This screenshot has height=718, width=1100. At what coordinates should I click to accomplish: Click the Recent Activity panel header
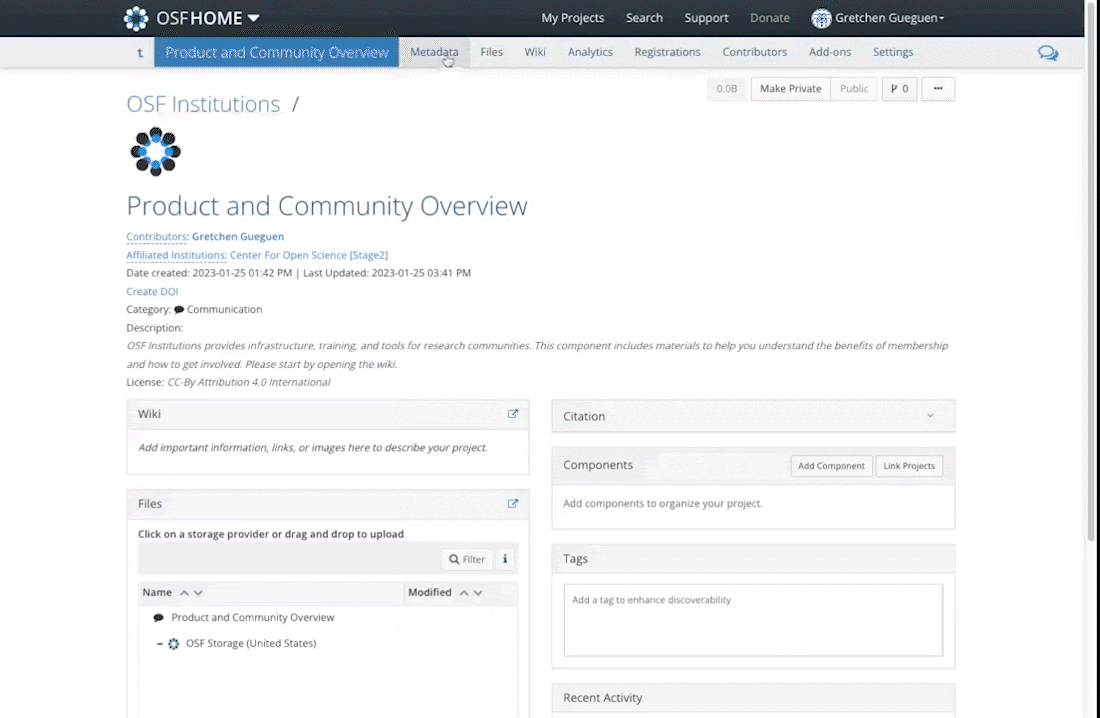pos(753,698)
